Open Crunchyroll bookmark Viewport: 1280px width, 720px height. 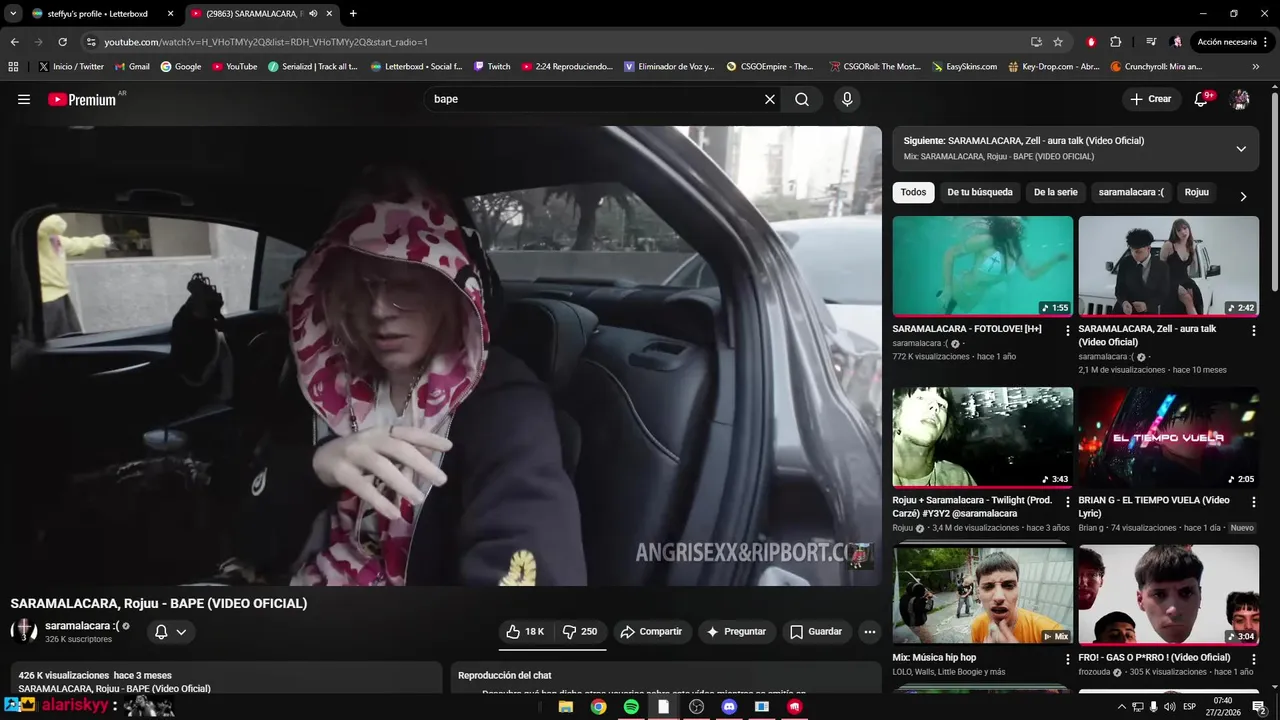click(1157, 67)
